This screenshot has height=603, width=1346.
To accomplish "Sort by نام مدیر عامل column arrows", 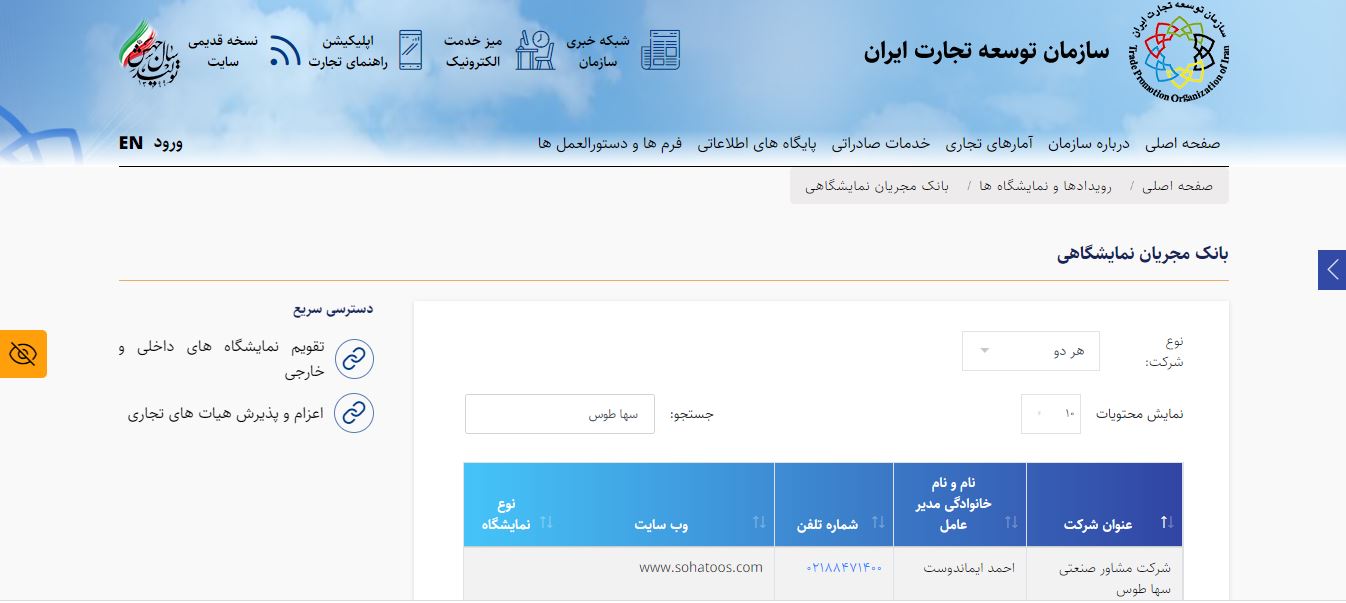I will tap(1011, 522).
